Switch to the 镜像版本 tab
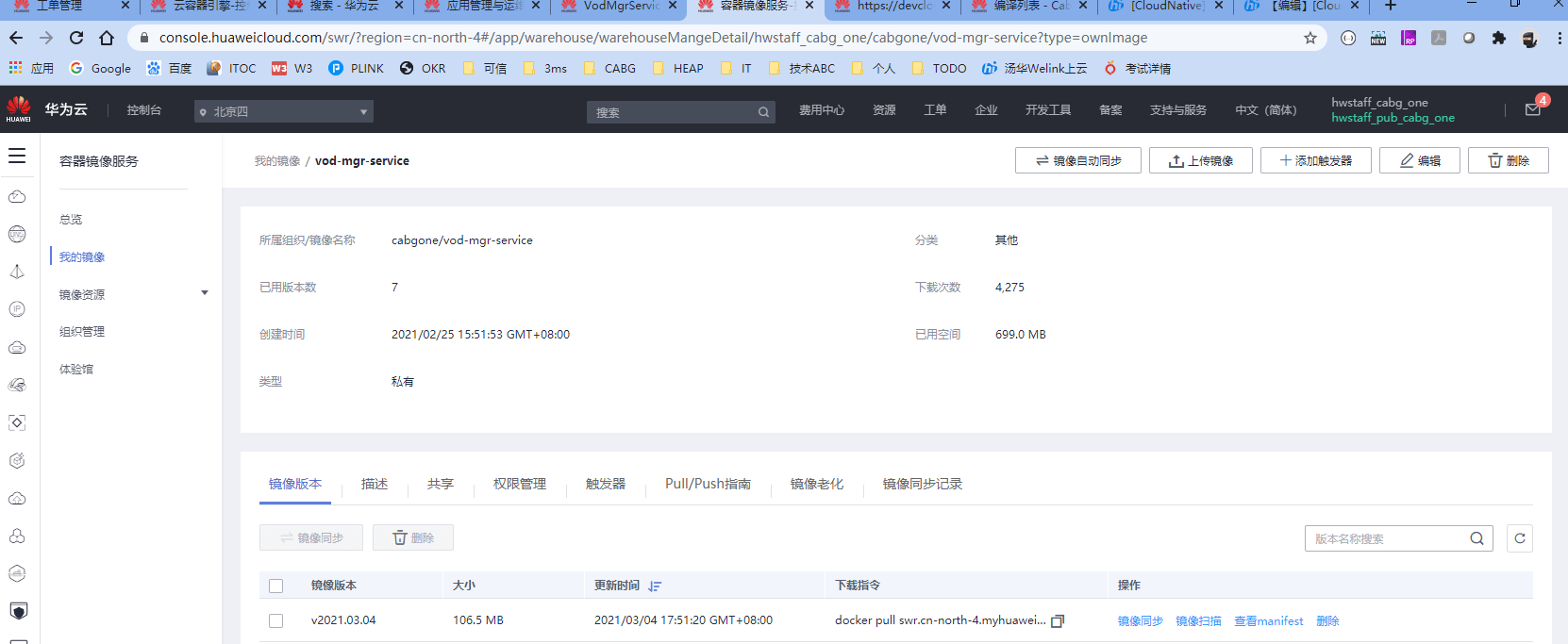1568x644 pixels. click(x=295, y=484)
